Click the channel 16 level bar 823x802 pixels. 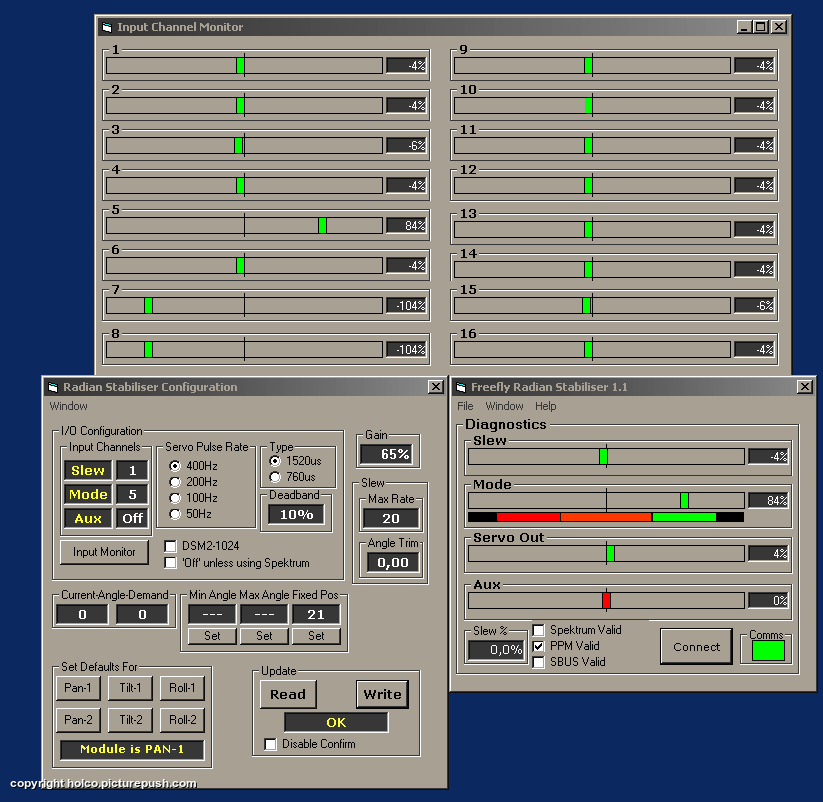pyautogui.click(x=592, y=350)
